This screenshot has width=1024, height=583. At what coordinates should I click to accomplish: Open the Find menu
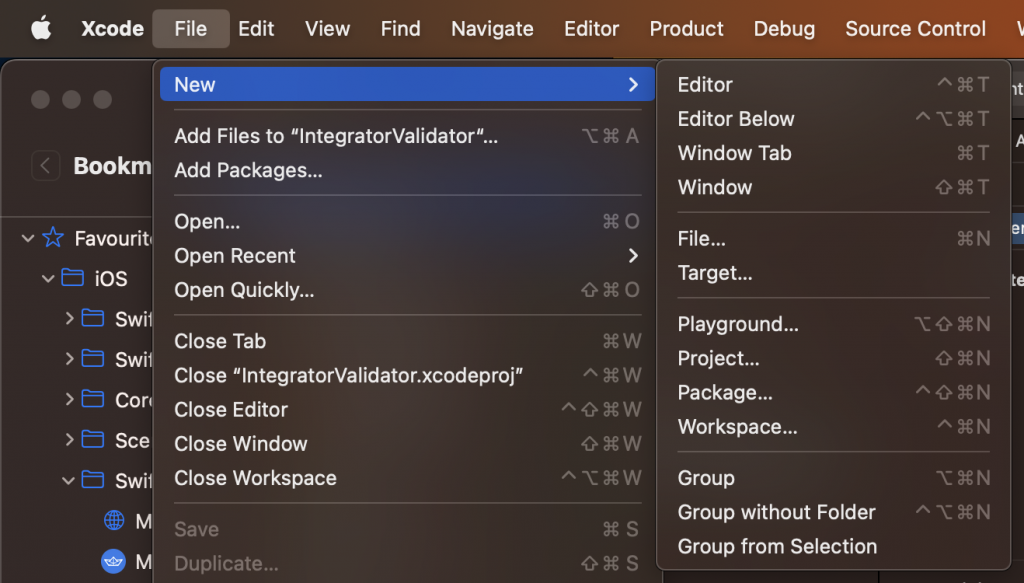click(x=400, y=29)
